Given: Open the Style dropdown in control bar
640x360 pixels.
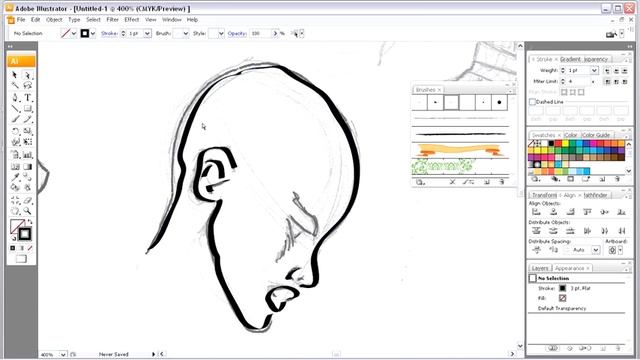Looking at the screenshot, I should click(x=221, y=33).
